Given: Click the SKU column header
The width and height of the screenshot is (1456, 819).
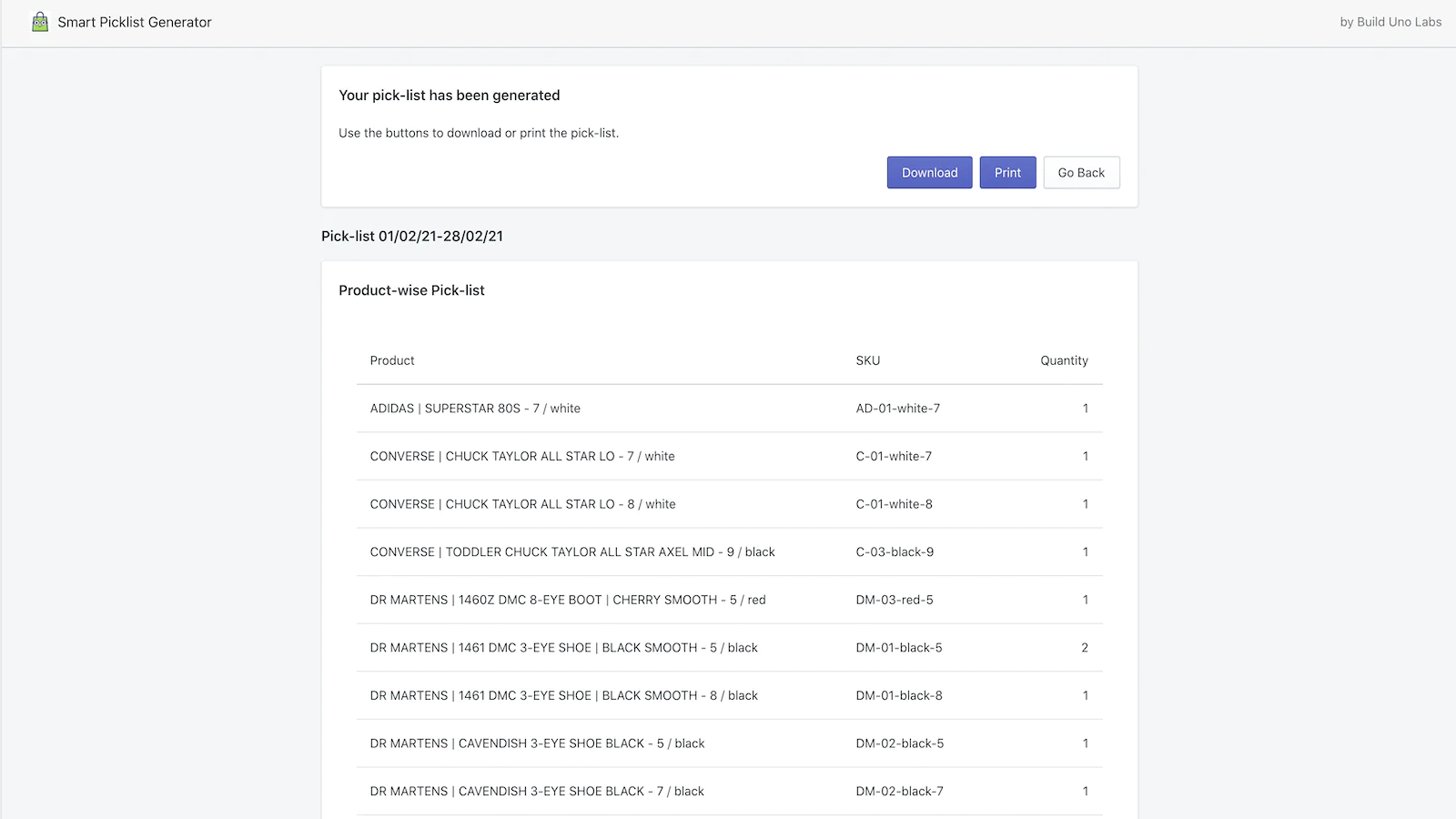Looking at the screenshot, I should coord(867,360).
